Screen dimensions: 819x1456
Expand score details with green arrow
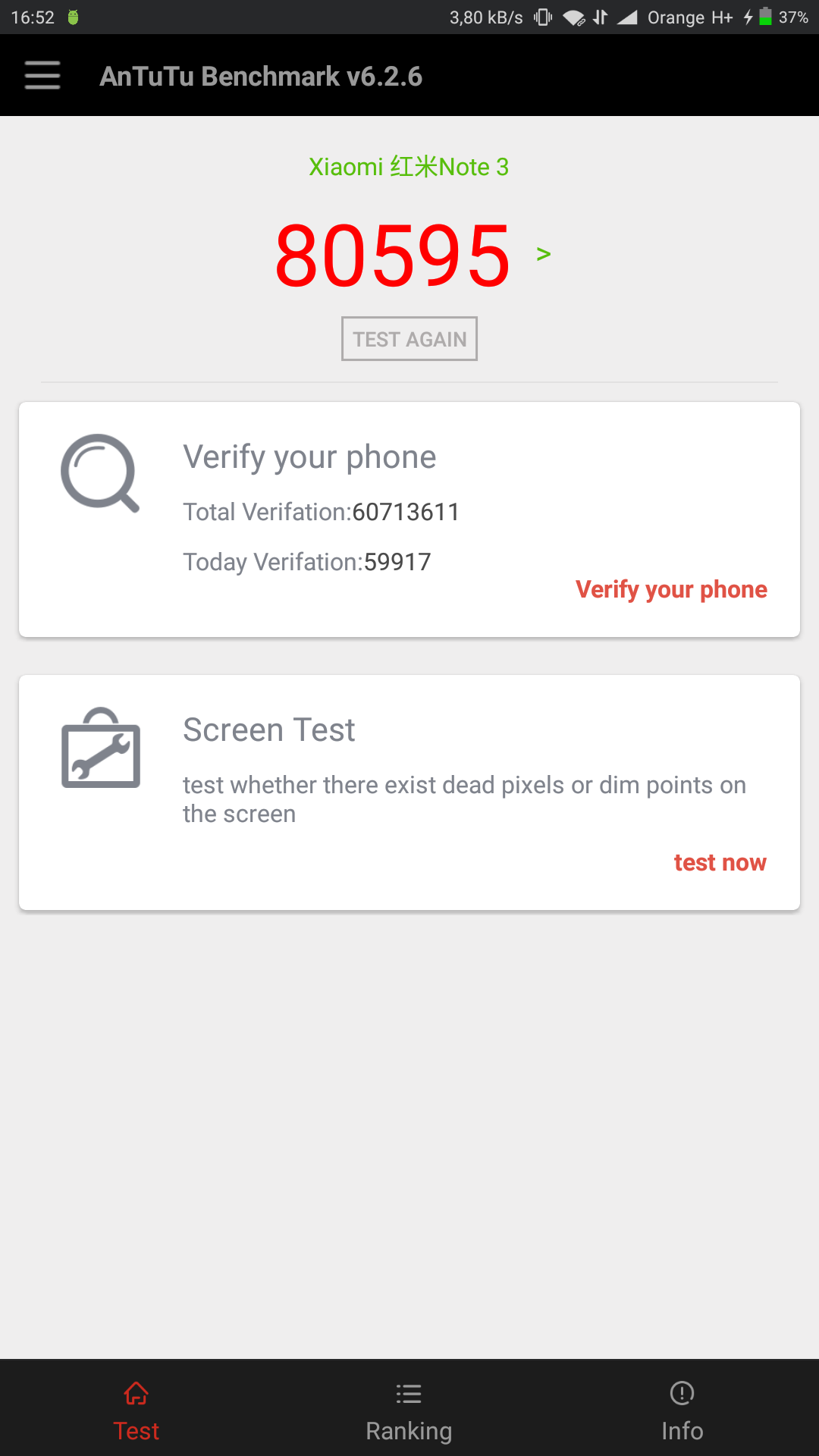543,254
